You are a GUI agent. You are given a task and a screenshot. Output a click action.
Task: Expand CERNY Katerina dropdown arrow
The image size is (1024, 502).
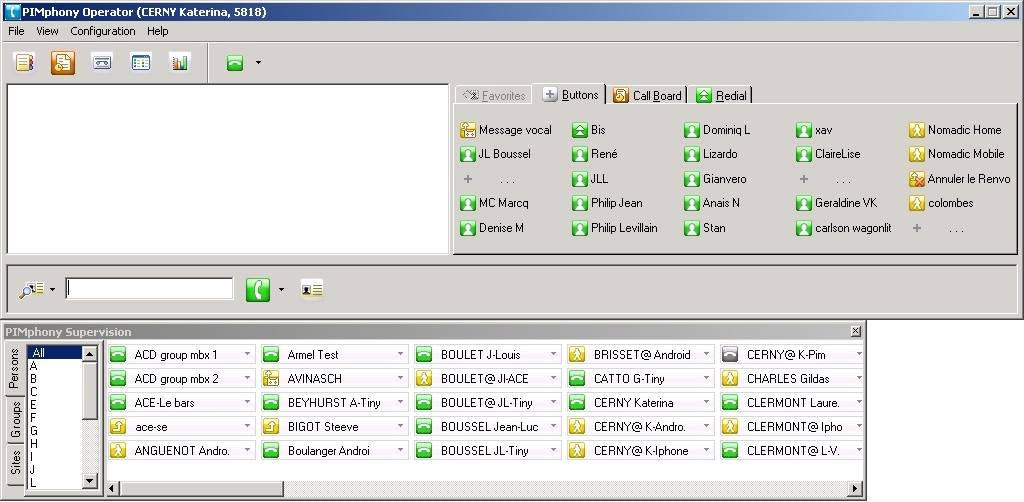click(x=706, y=403)
